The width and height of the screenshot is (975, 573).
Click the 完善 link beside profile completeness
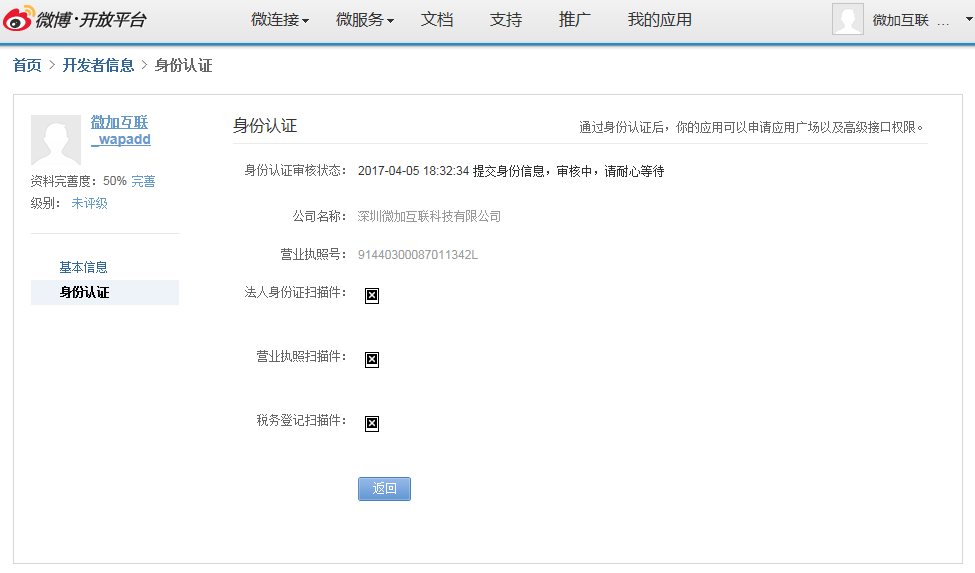[x=143, y=181]
